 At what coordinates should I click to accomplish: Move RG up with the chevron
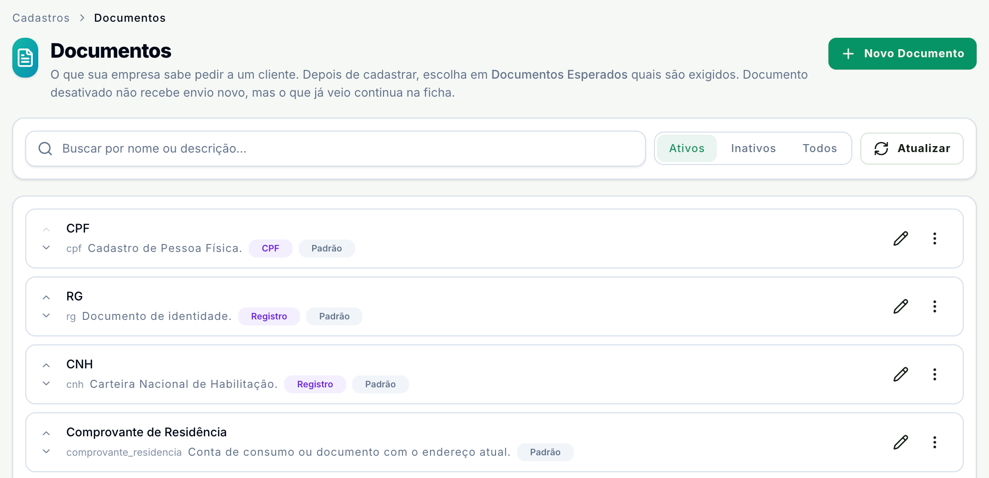pyautogui.click(x=46, y=298)
